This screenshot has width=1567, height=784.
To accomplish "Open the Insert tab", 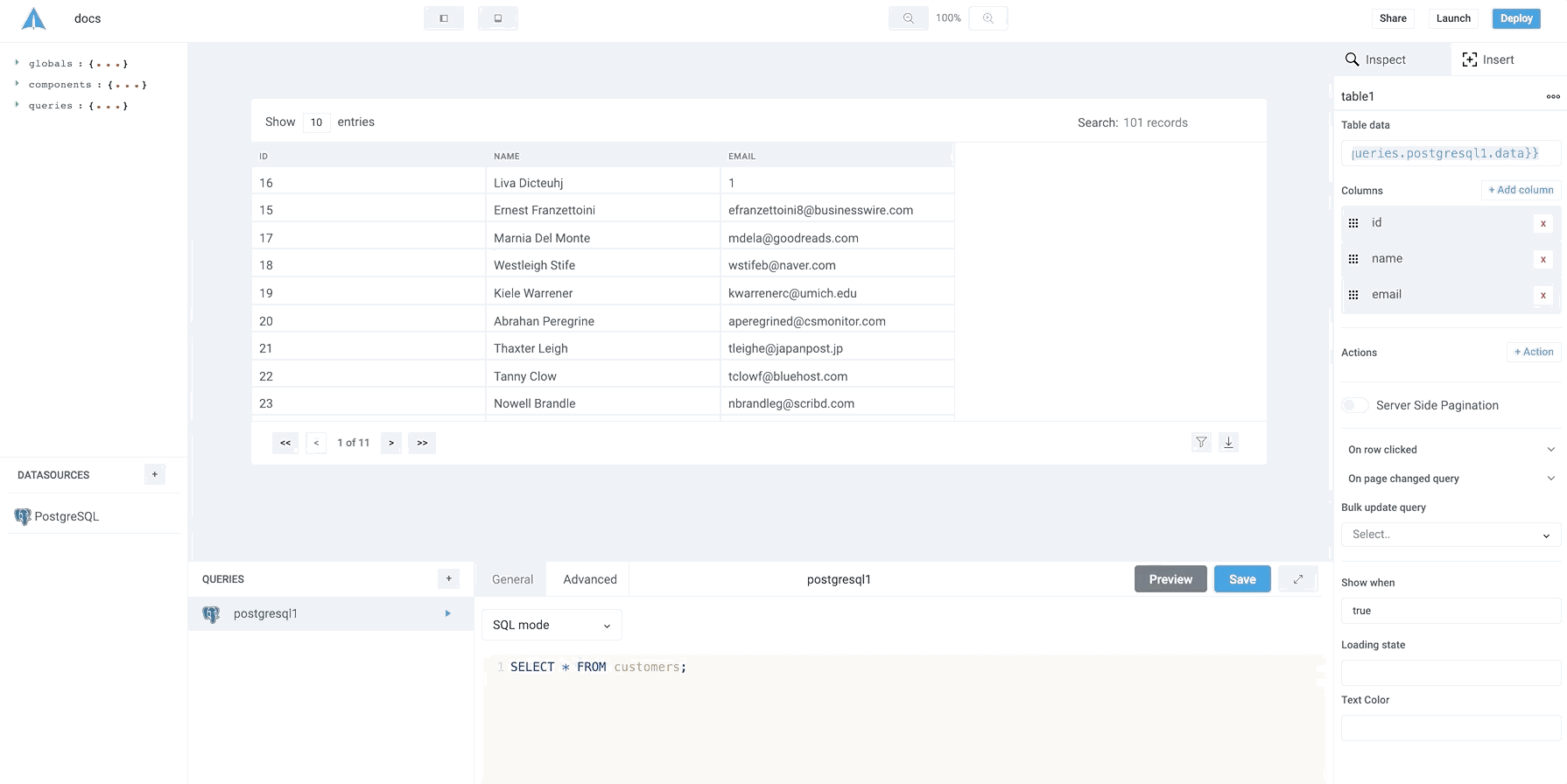I will click(1488, 59).
